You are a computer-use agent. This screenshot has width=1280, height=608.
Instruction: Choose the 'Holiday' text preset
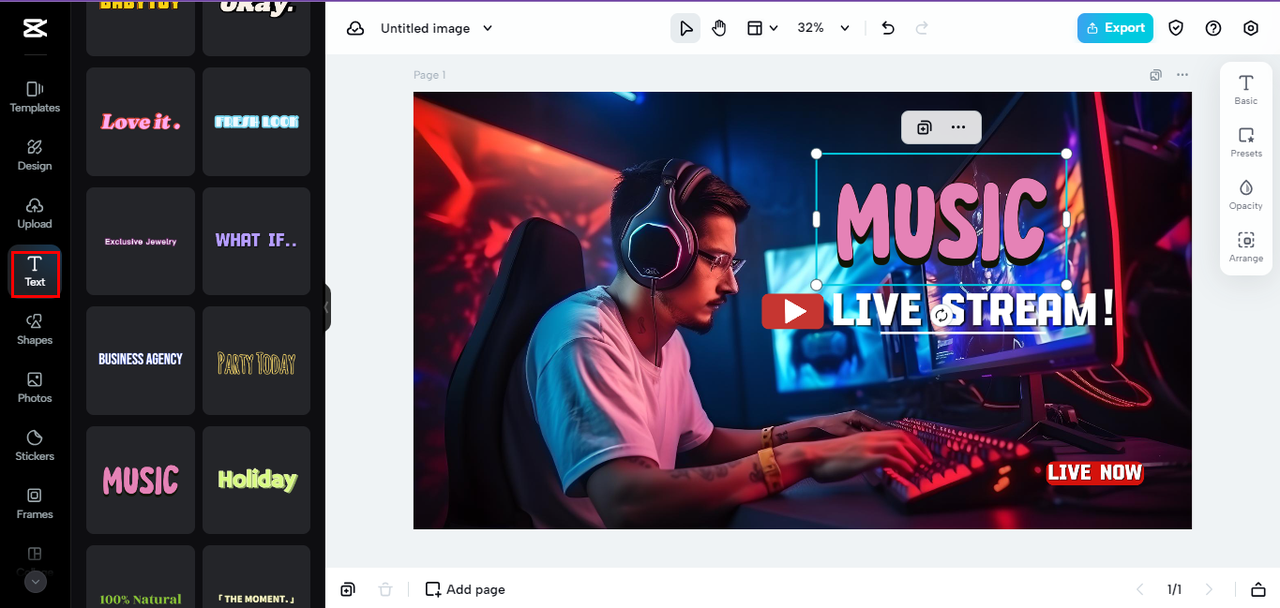tap(257, 480)
